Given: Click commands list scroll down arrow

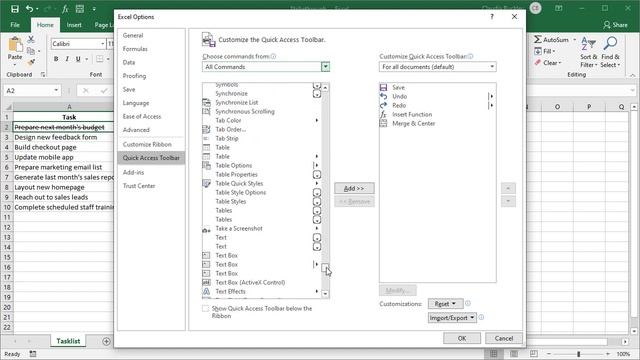Looking at the screenshot, I should (x=325, y=293).
